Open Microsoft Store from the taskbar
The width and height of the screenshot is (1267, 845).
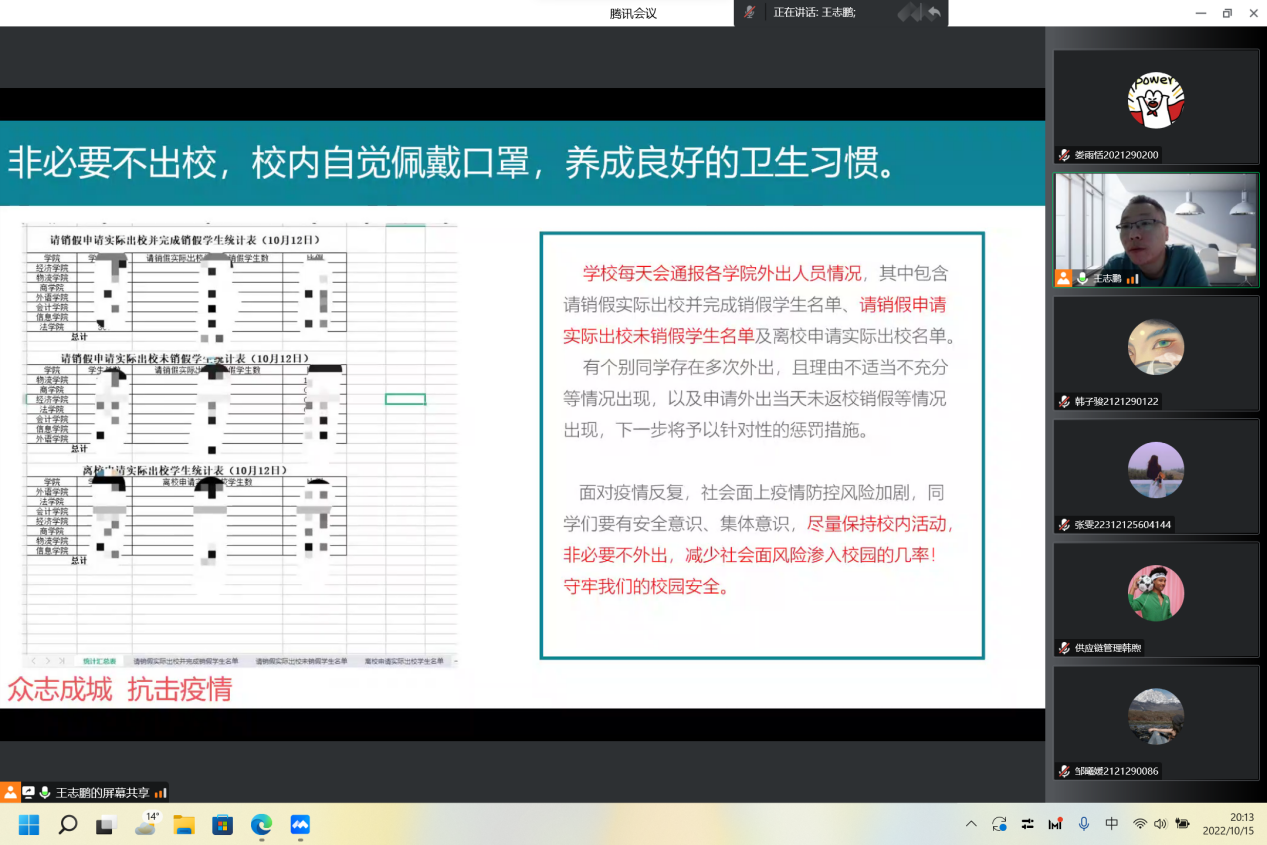tap(222, 825)
